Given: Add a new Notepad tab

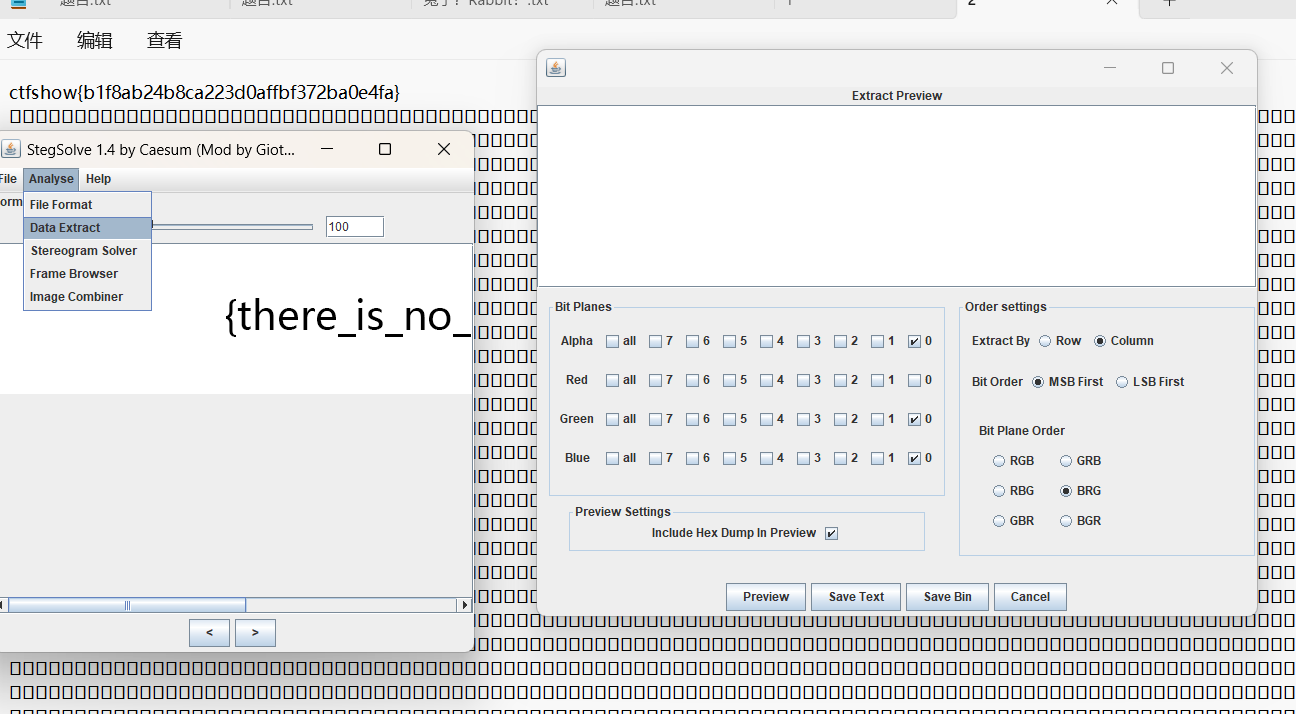Looking at the screenshot, I should [1168, 3].
